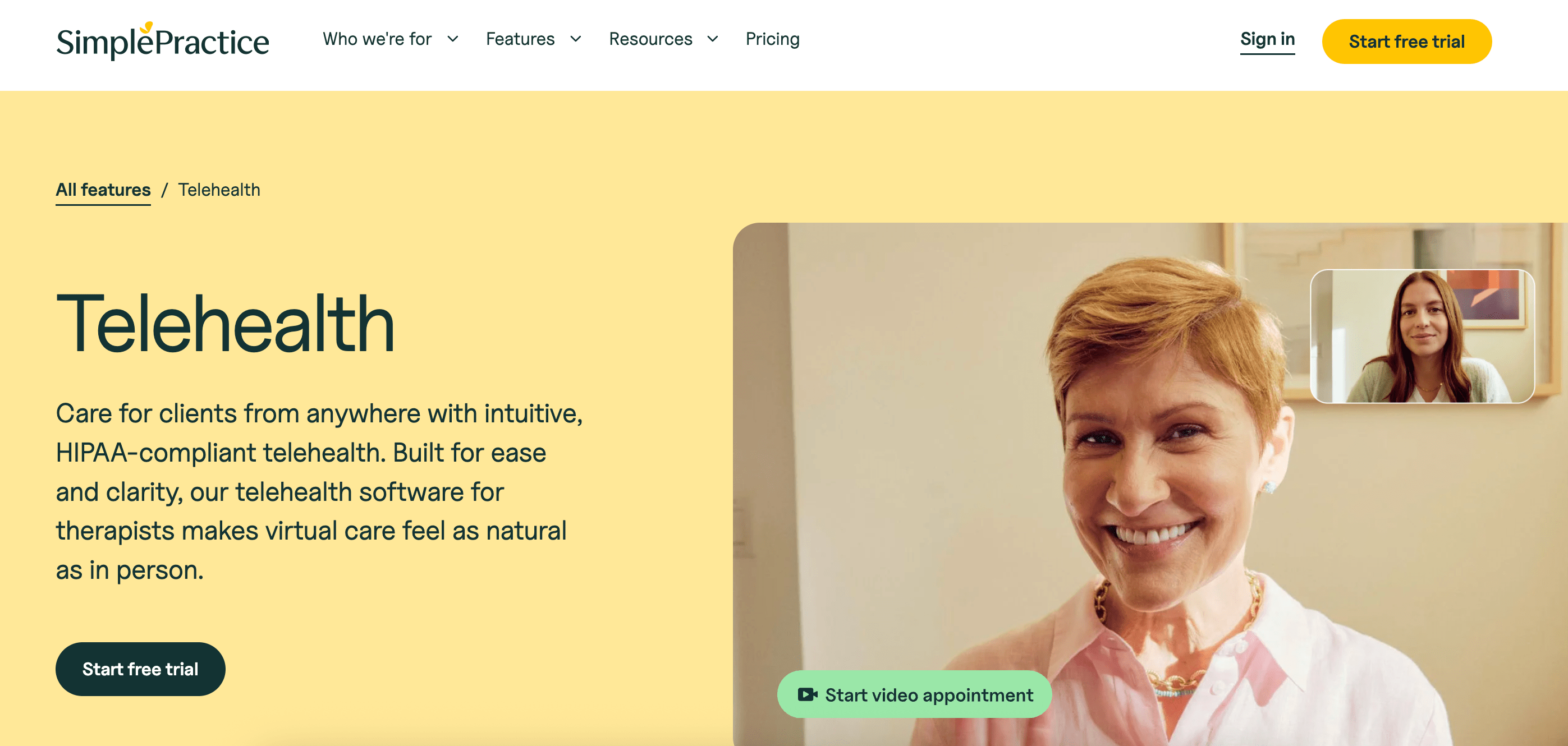Open the Features menu chevron

point(576,40)
